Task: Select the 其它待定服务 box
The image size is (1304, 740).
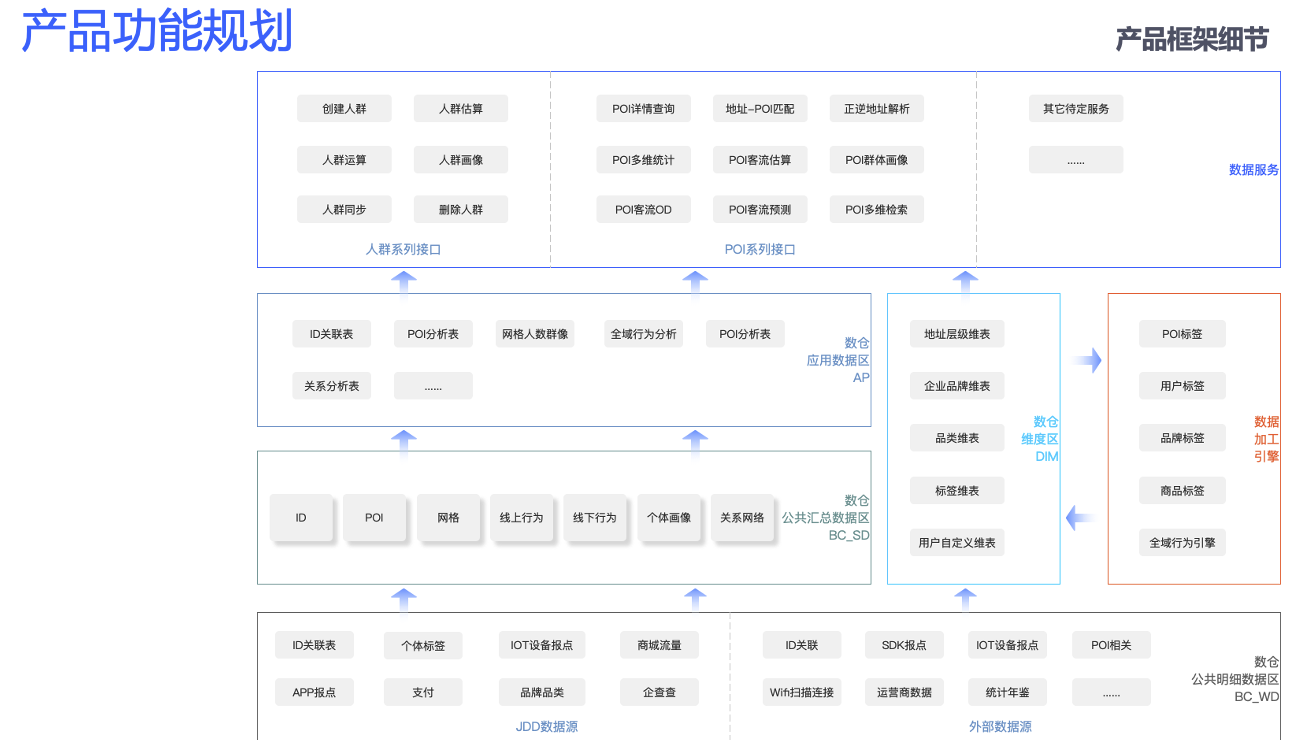Action: [x=1076, y=108]
